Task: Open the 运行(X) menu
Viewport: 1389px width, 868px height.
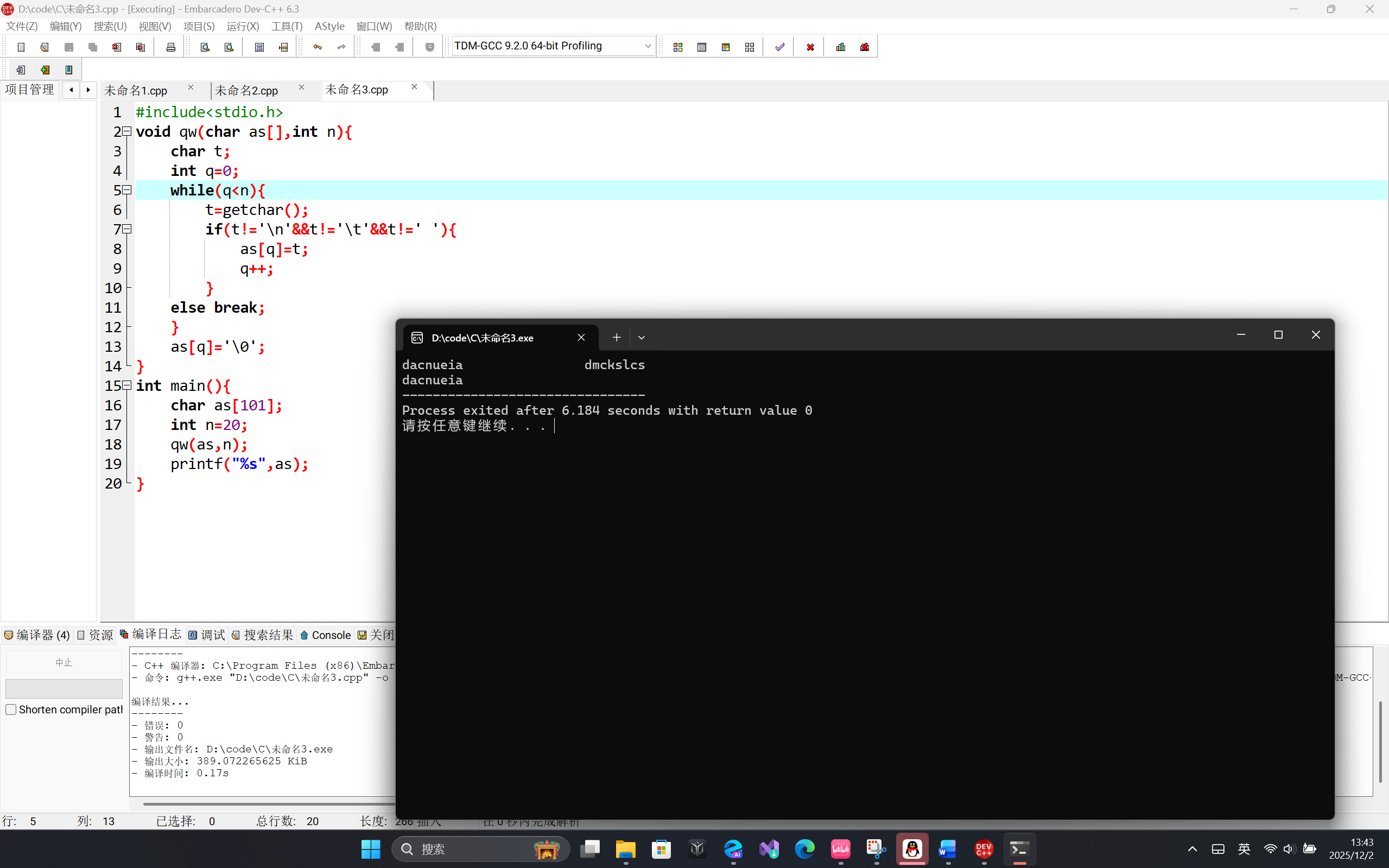Action: pos(242,27)
